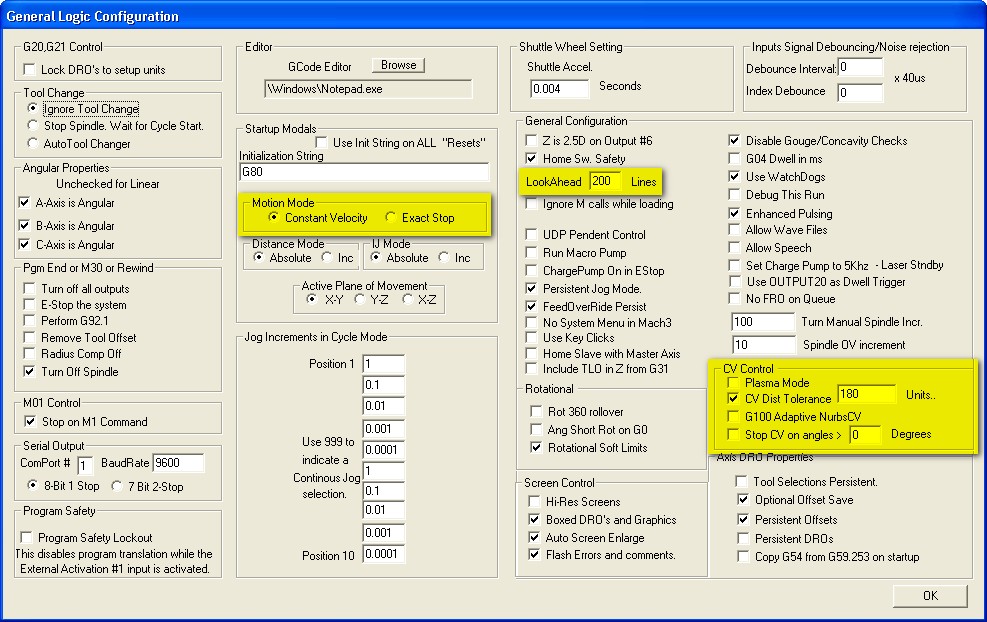The image size is (987, 622).
Task: Select Constant Velocity motion mode
Action: pos(275,218)
